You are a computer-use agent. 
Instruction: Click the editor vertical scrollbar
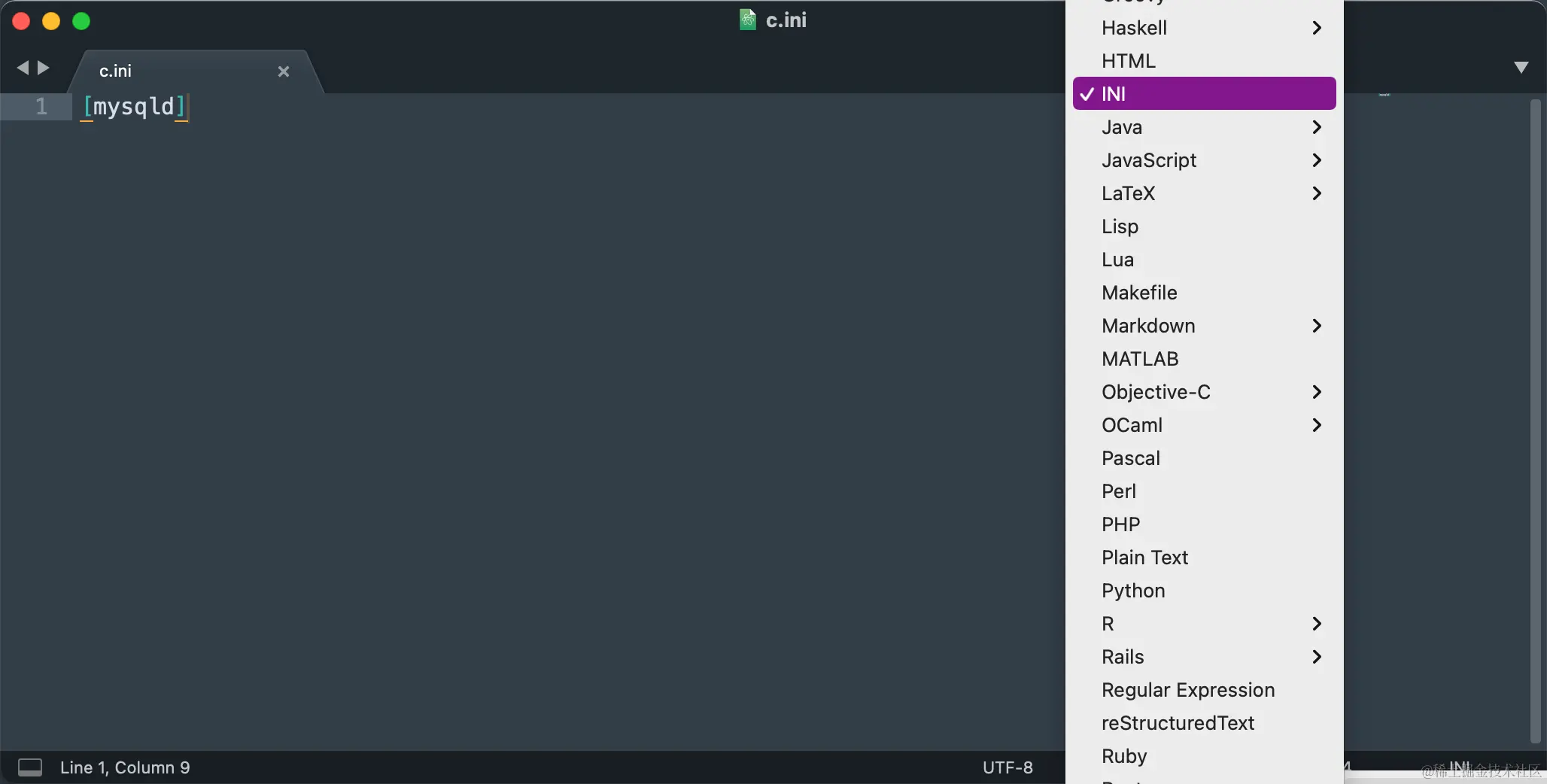click(1536, 421)
